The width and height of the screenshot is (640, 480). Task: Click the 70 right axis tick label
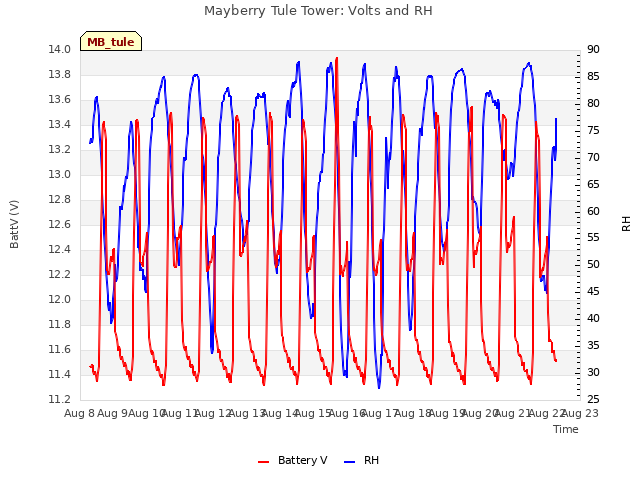[593, 158]
